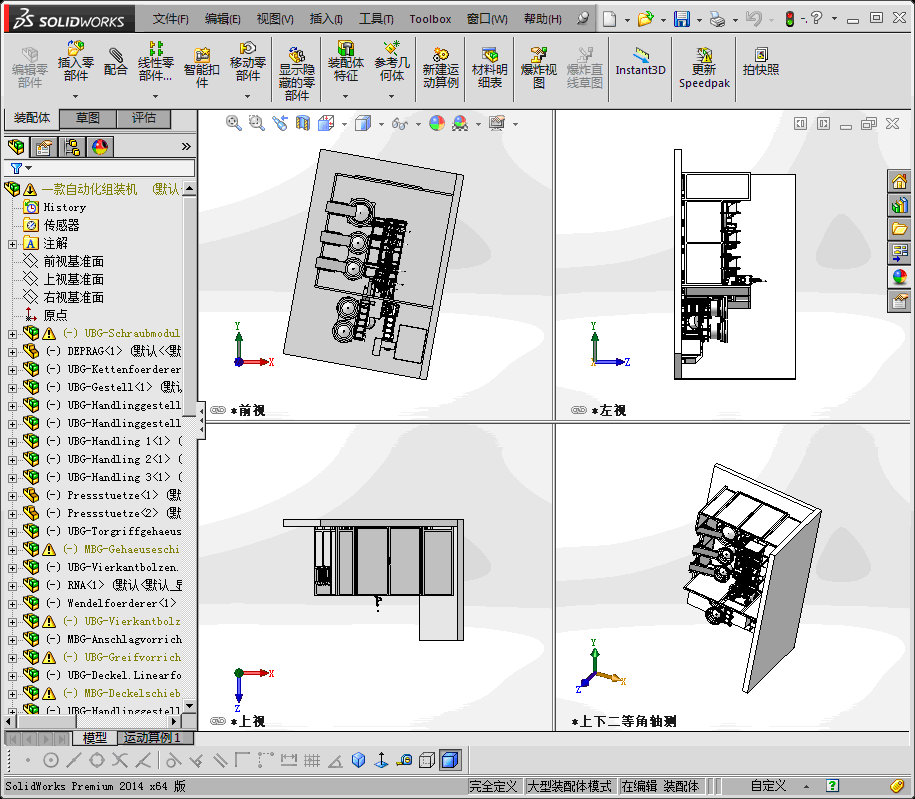Open Linear Component Pattern tool (线性零部件)
The image size is (915, 799).
point(155,61)
